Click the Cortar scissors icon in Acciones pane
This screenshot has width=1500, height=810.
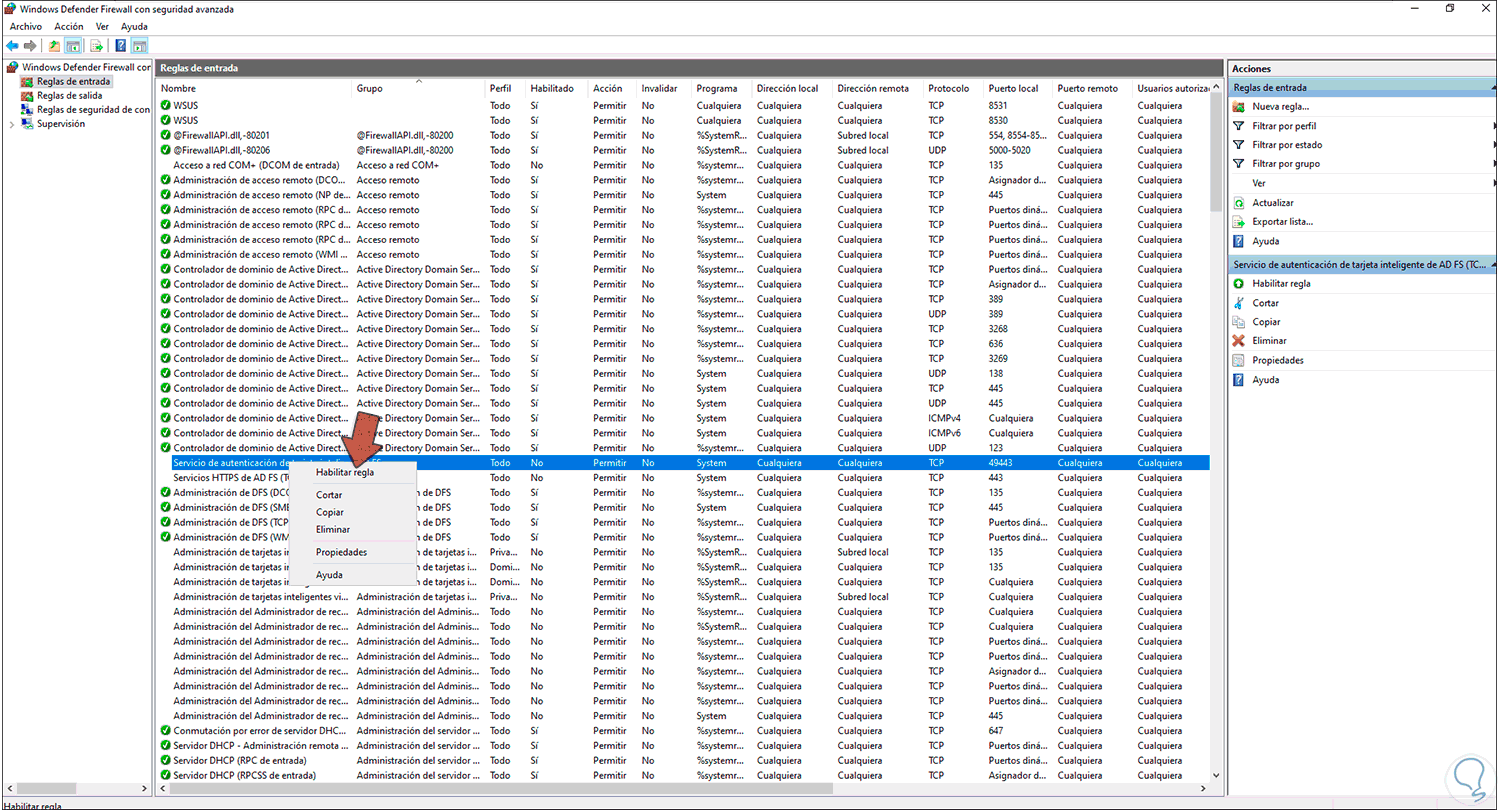tap(1239, 303)
